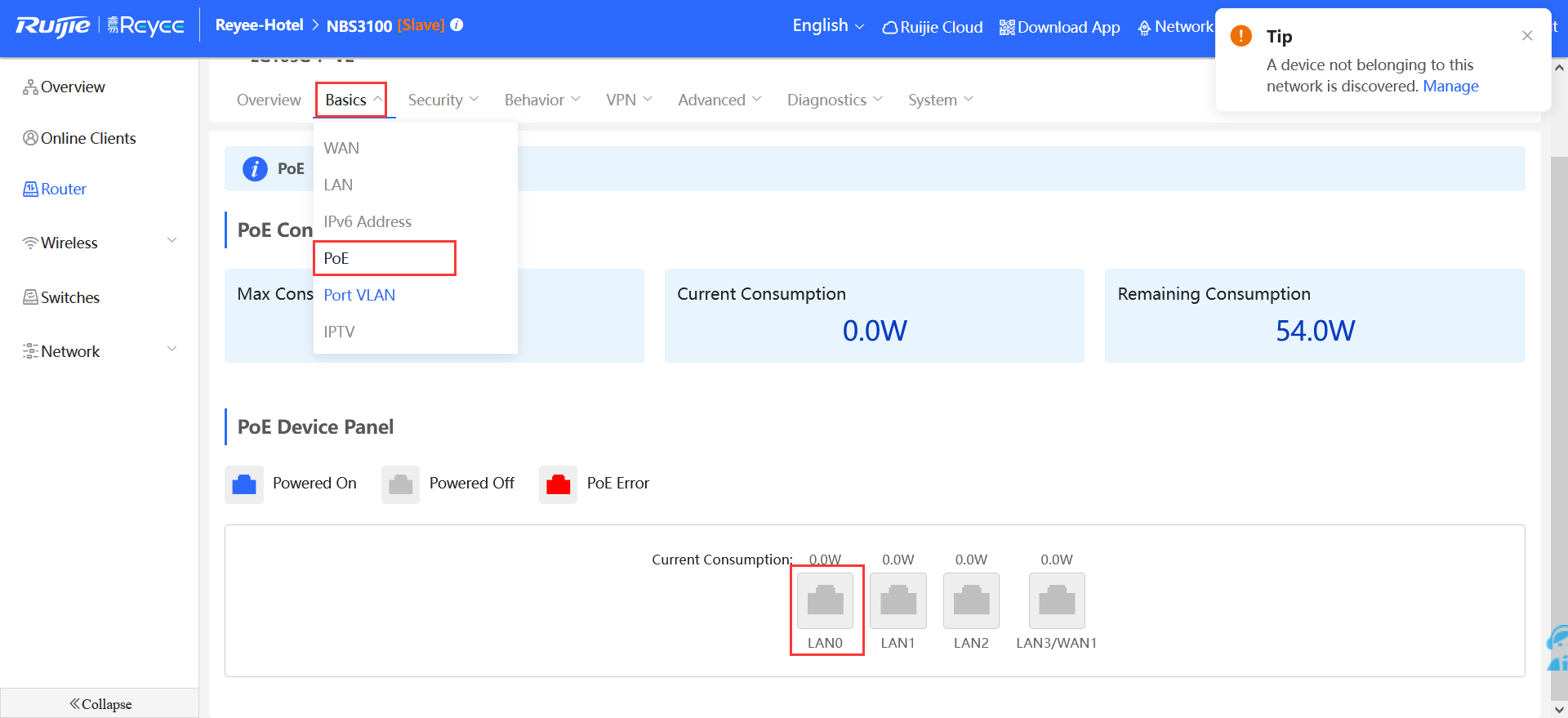The height and width of the screenshot is (718, 1568).
Task: Click the scrollbar up arrow
Action: coord(1559,67)
